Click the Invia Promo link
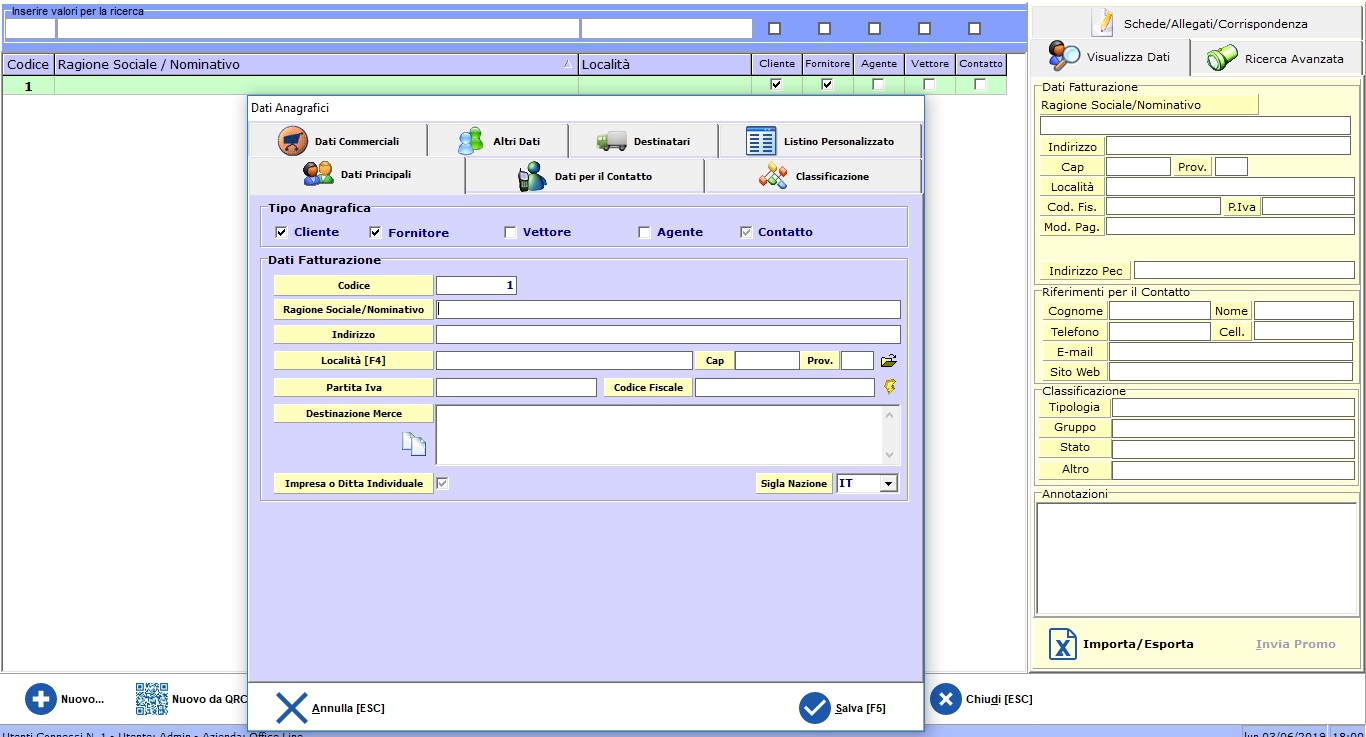This screenshot has width=1366, height=737. 1296,644
